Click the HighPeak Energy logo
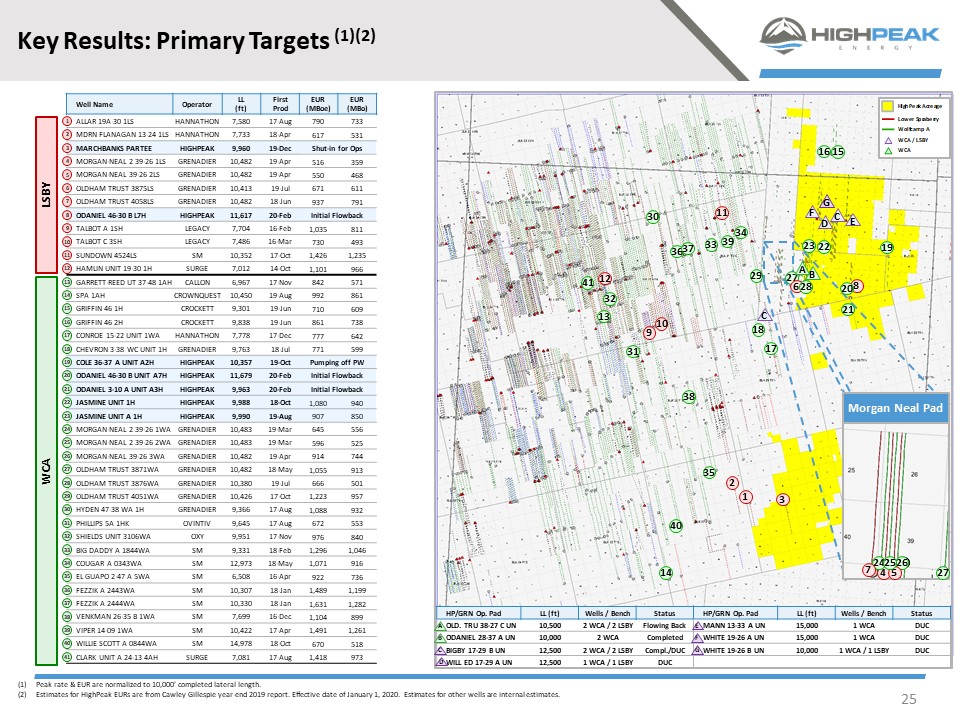The image size is (960, 720). [849, 36]
